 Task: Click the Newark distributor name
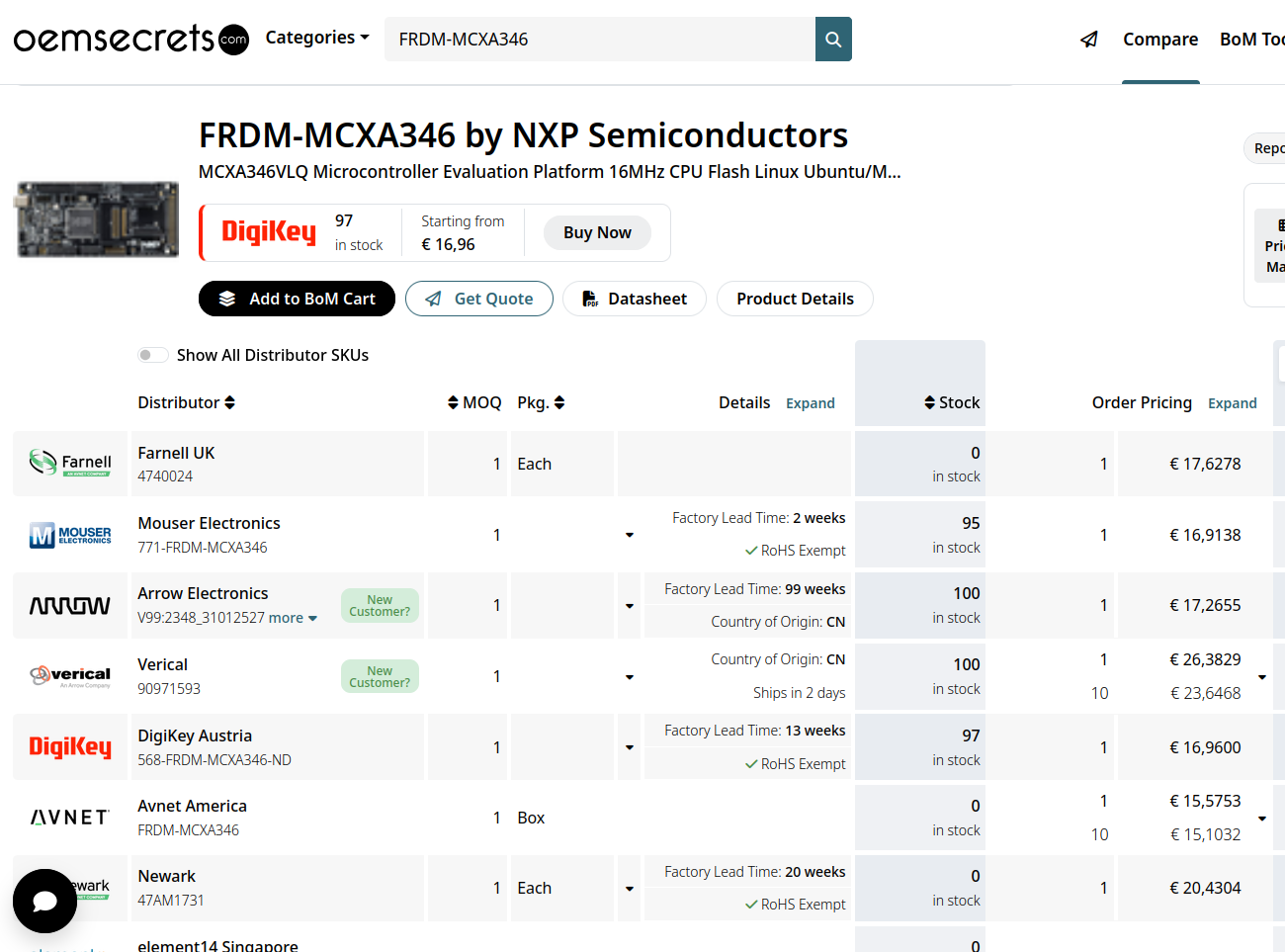(166, 876)
